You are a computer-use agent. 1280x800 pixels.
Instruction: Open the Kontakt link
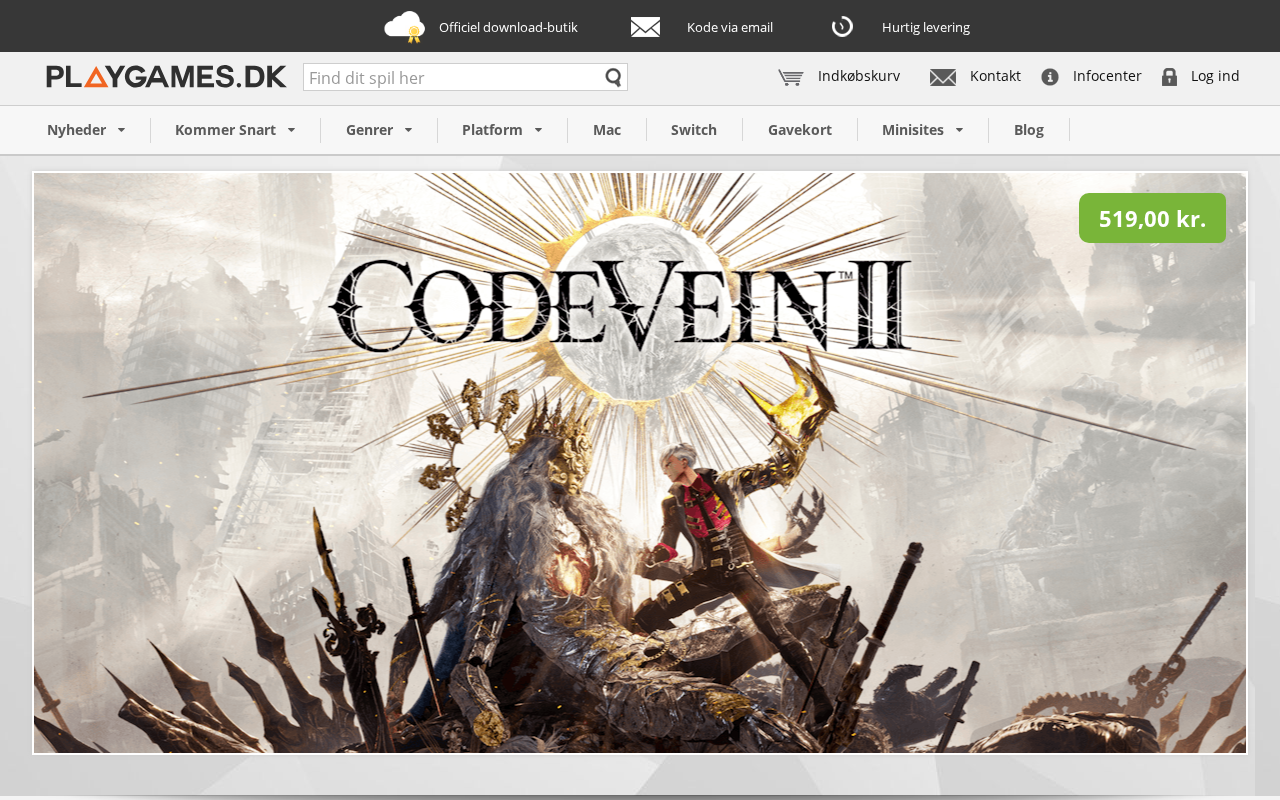point(995,76)
